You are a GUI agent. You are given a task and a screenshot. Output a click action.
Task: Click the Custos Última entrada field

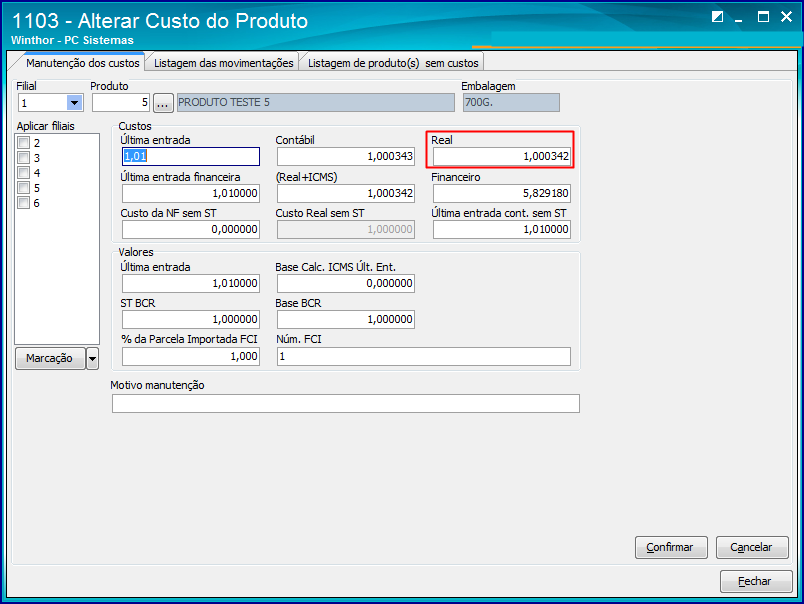(191, 156)
